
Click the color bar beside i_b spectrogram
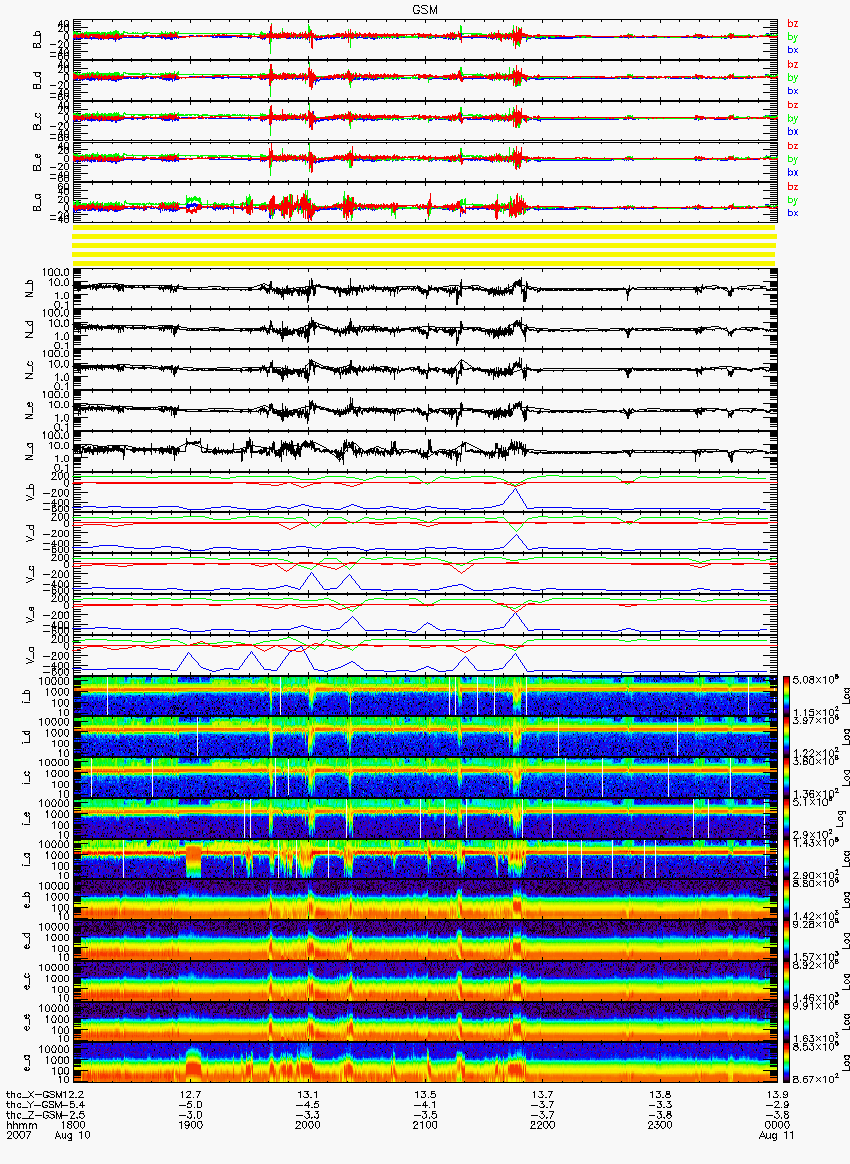(x=786, y=696)
